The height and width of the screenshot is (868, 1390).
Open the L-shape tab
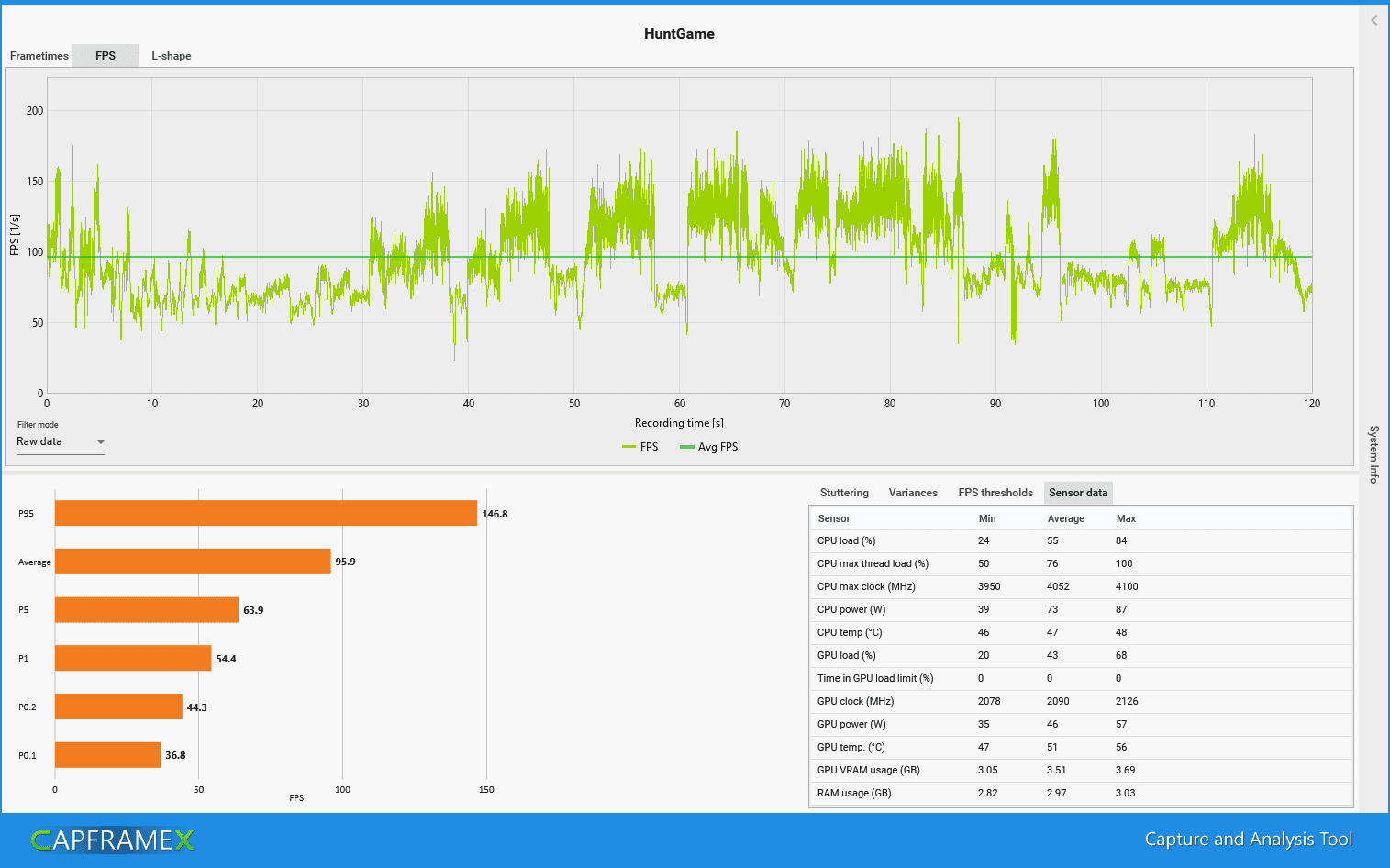pos(172,56)
